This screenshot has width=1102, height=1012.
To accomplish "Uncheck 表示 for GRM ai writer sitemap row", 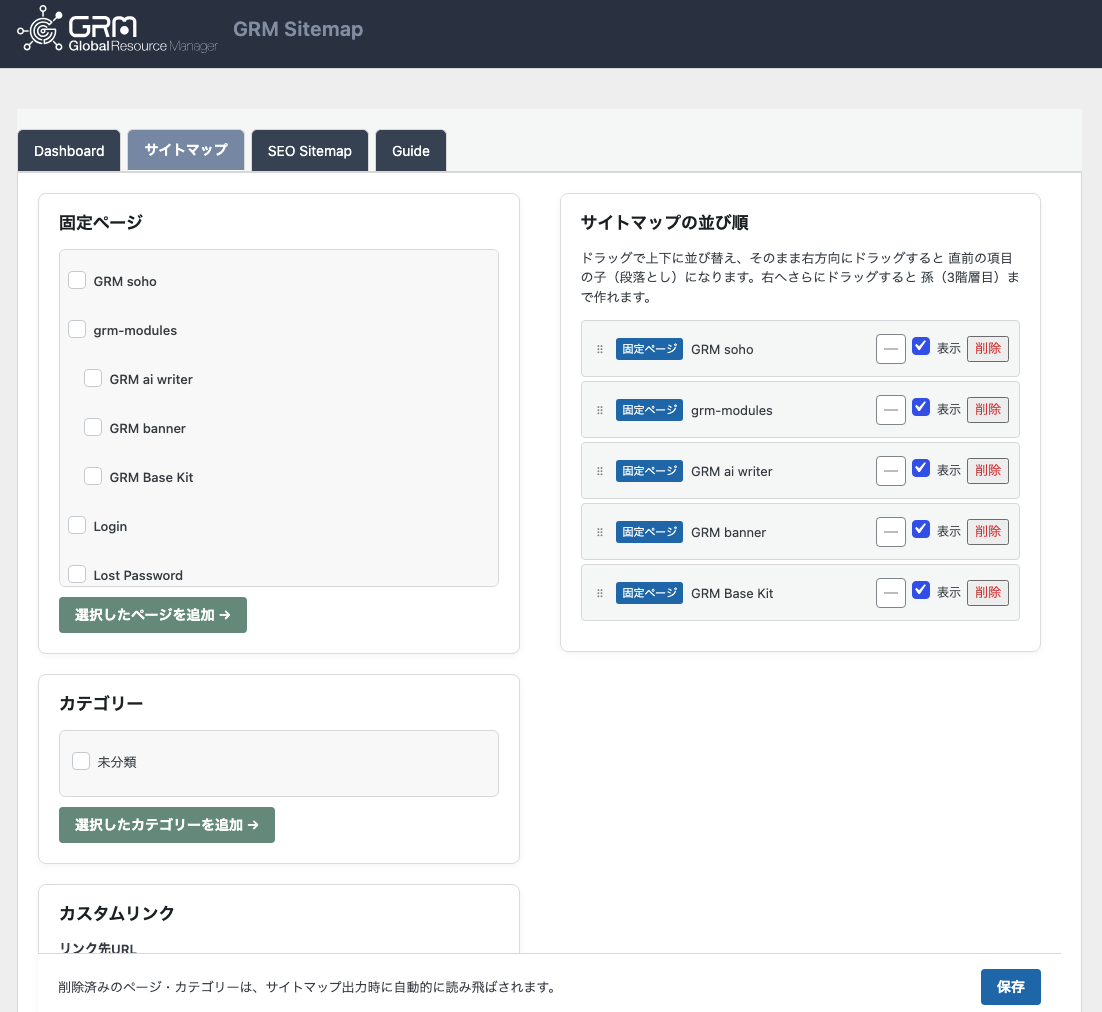I will point(921,469).
